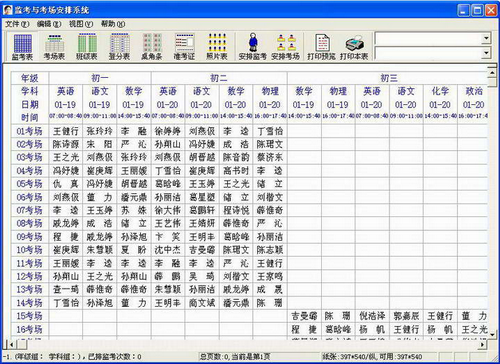This screenshot has width=500, height=364.
Task: Open the 监考表 view icon
Action: pos(23,47)
